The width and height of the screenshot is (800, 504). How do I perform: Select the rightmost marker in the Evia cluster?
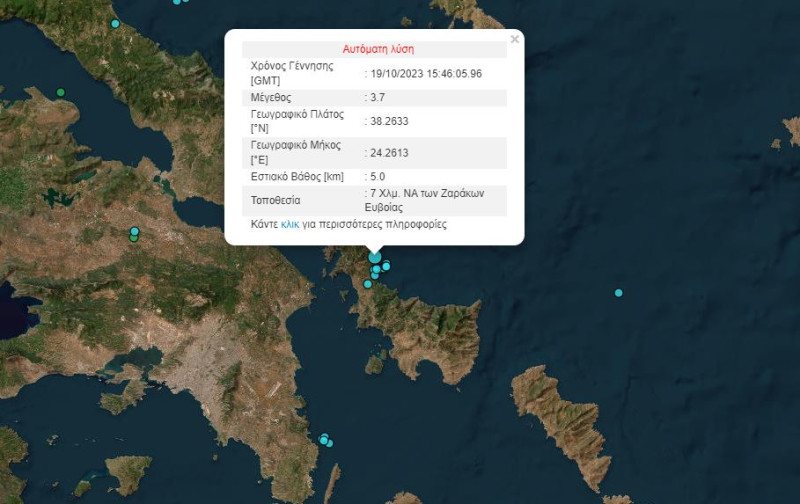[x=386, y=265]
